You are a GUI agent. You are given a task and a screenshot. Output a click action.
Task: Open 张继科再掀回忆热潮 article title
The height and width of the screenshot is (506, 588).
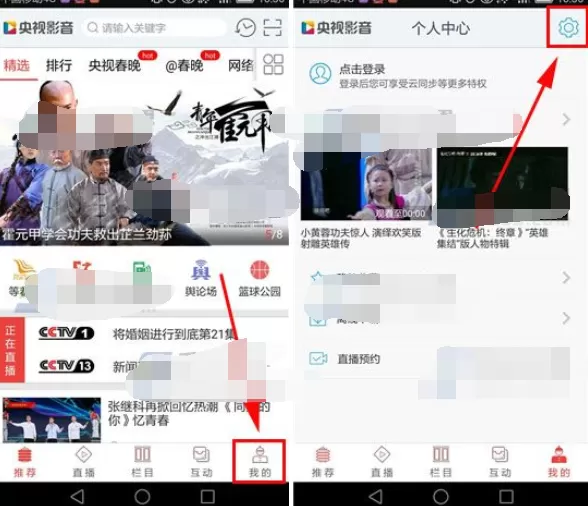[x=189, y=413]
